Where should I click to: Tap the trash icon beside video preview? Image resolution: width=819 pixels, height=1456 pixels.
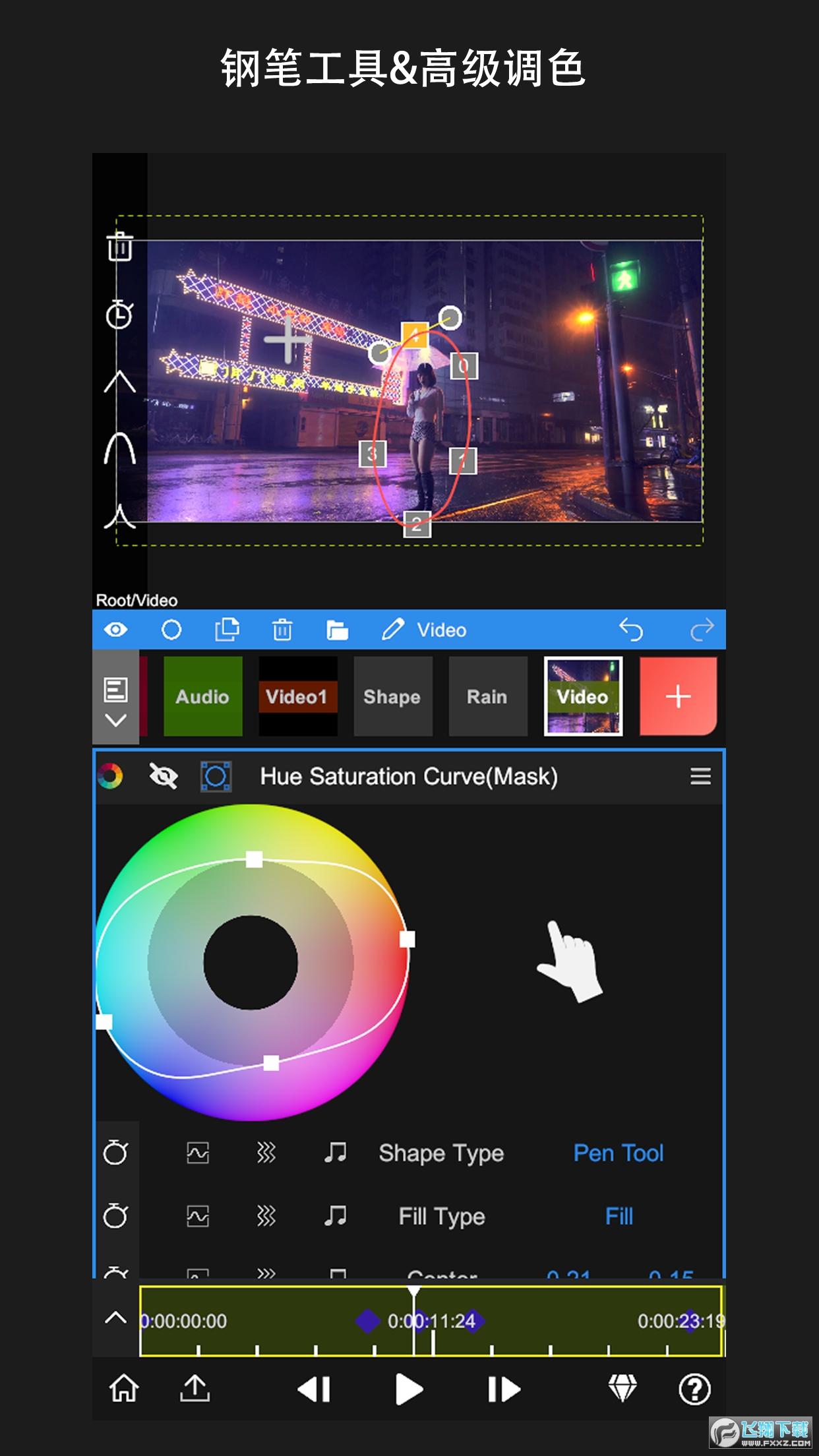(x=120, y=247)
